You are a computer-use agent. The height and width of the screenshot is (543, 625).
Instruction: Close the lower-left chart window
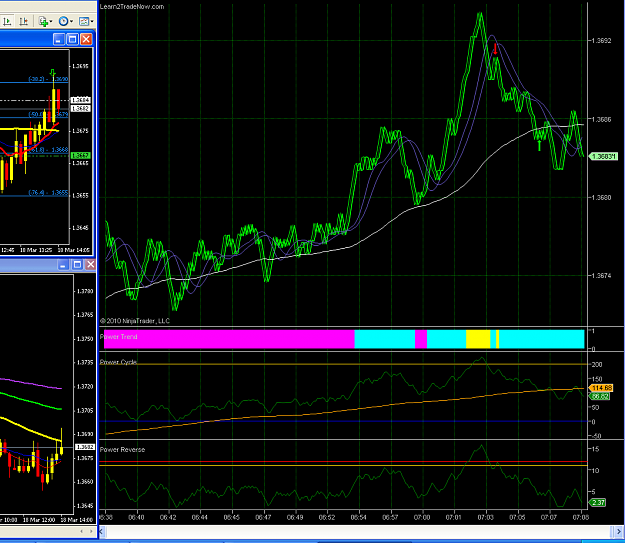pos(90,265)
